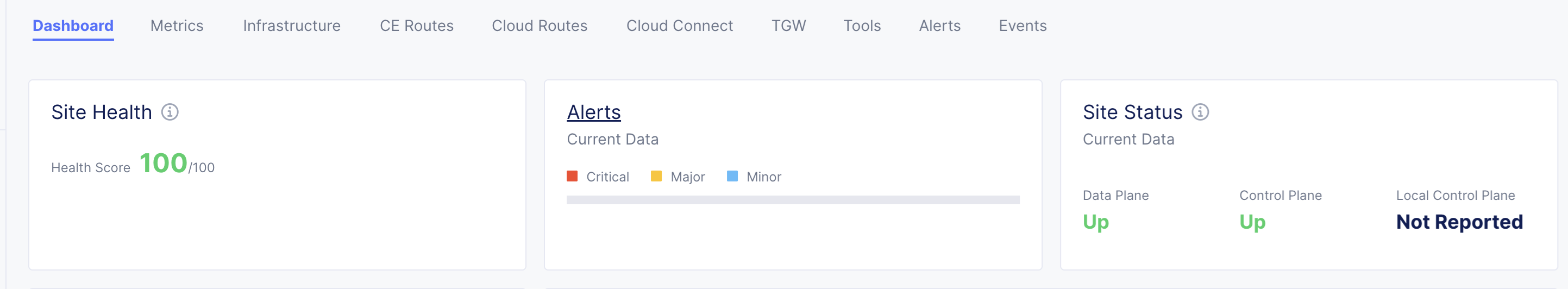
Task: Open the Cloud Connect tab
Action: 679,26
